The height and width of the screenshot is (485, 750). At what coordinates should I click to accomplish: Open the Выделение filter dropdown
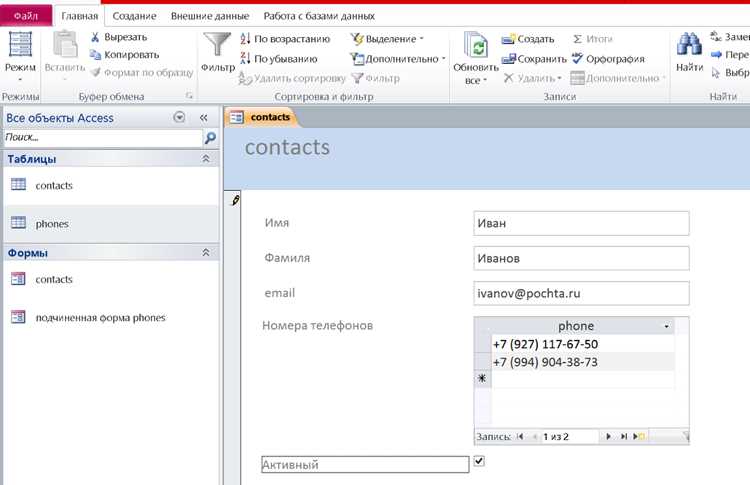[387, 39]
